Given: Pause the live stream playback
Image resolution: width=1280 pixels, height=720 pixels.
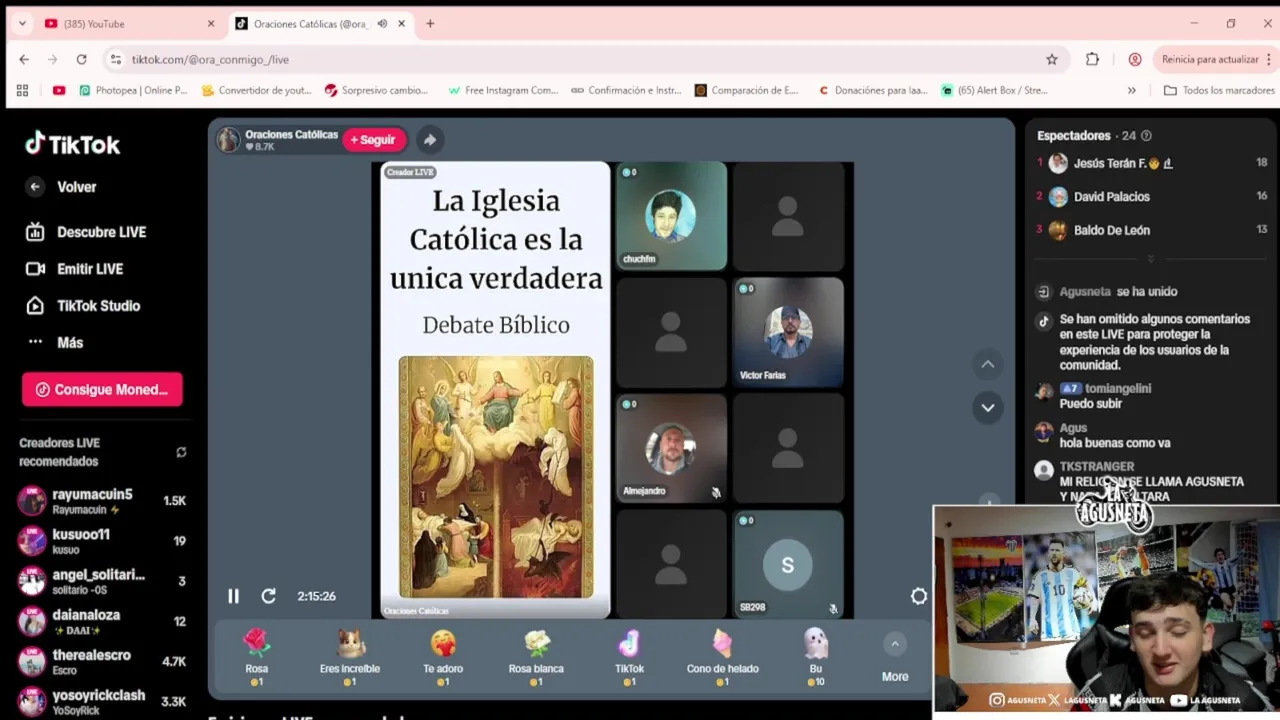Looking at the screenshot, I should click(233, 596).
